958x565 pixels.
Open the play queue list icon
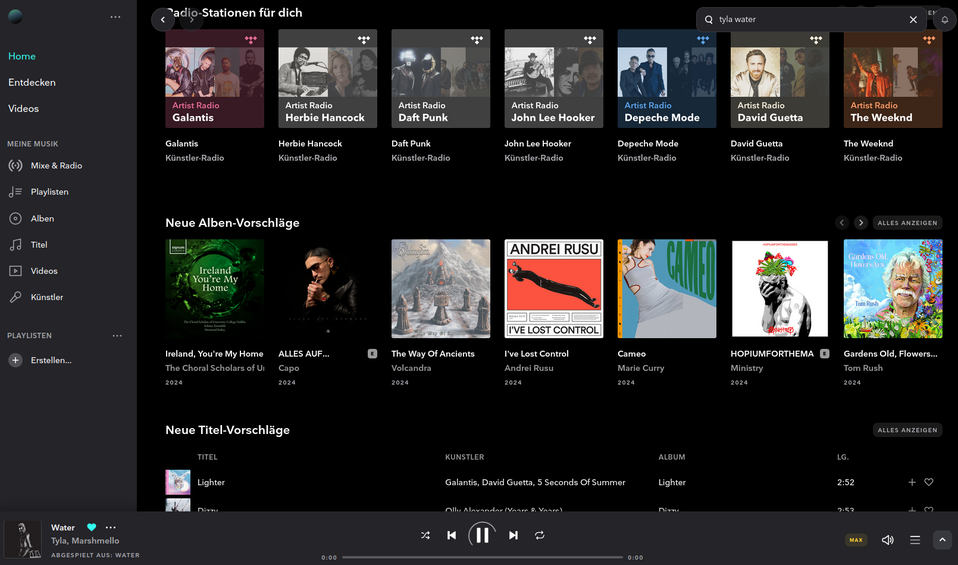915,540
